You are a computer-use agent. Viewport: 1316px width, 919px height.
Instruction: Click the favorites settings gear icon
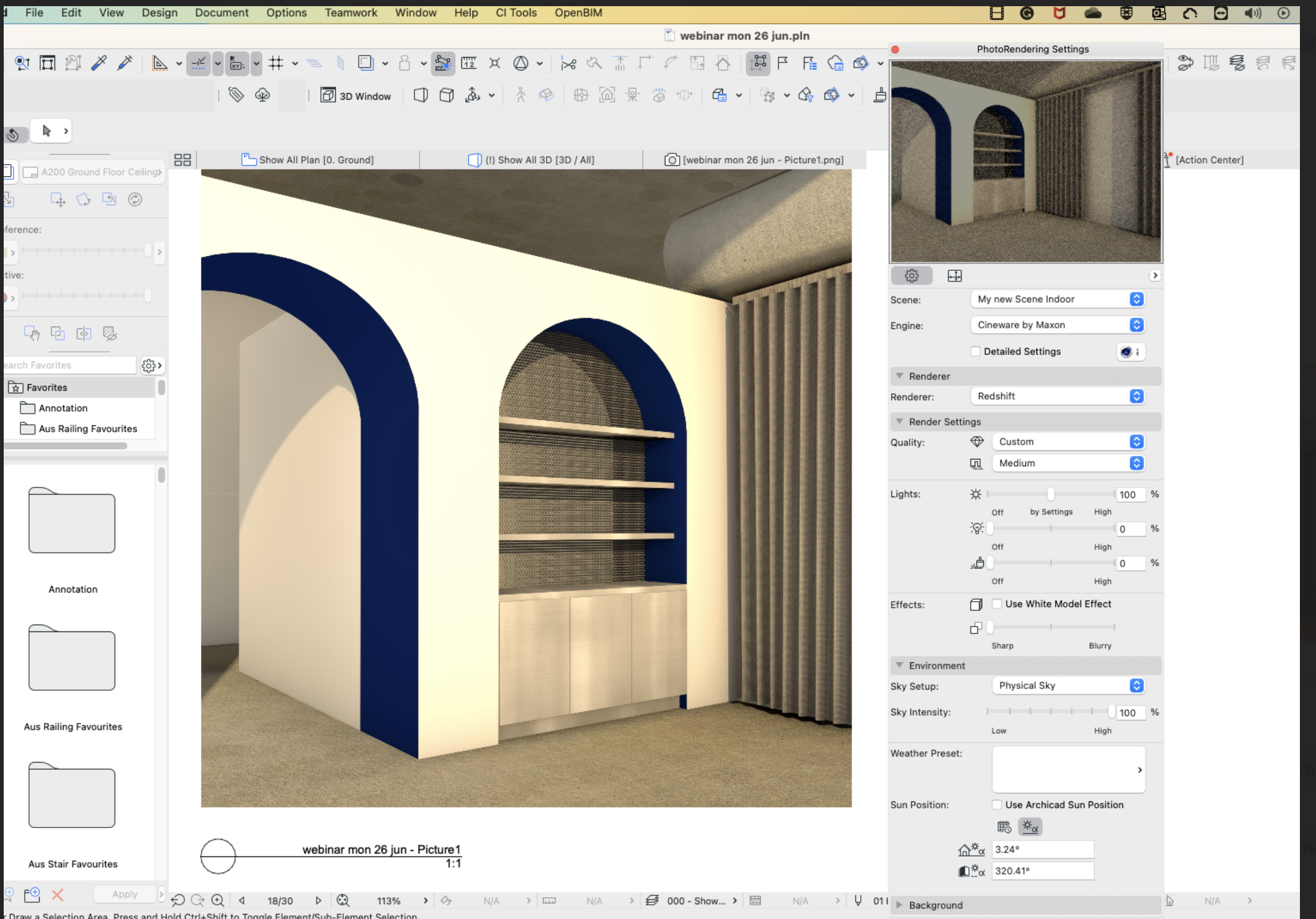pos(152,365)
